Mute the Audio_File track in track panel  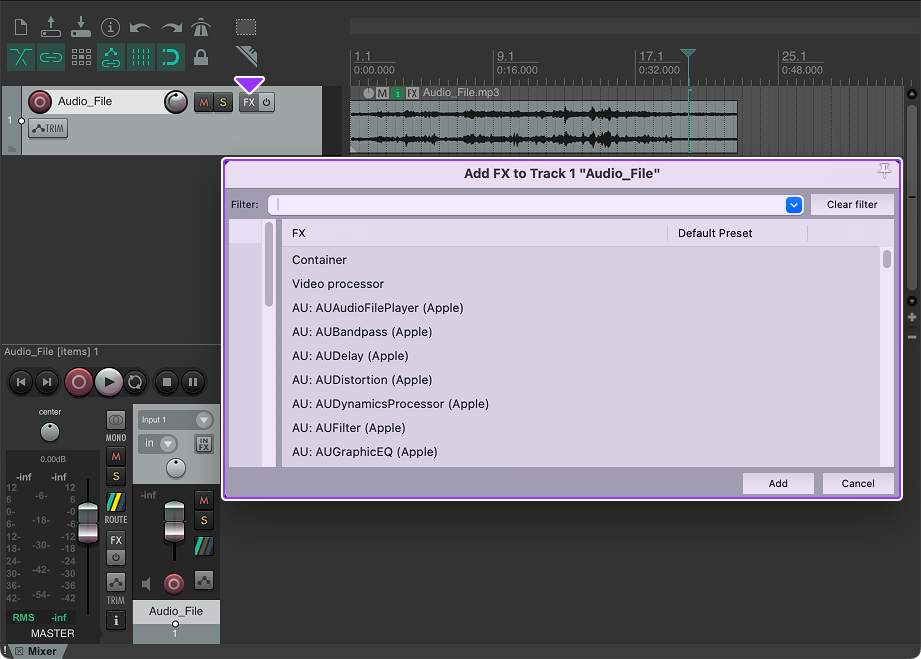tap(204, 103)
